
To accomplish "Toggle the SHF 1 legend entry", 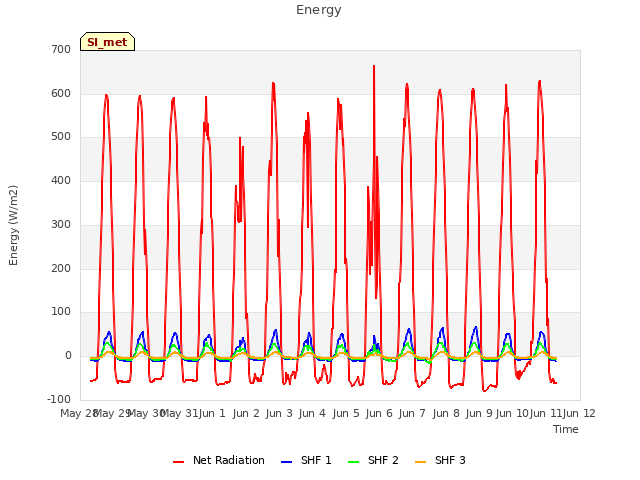I will pos(306,460).
